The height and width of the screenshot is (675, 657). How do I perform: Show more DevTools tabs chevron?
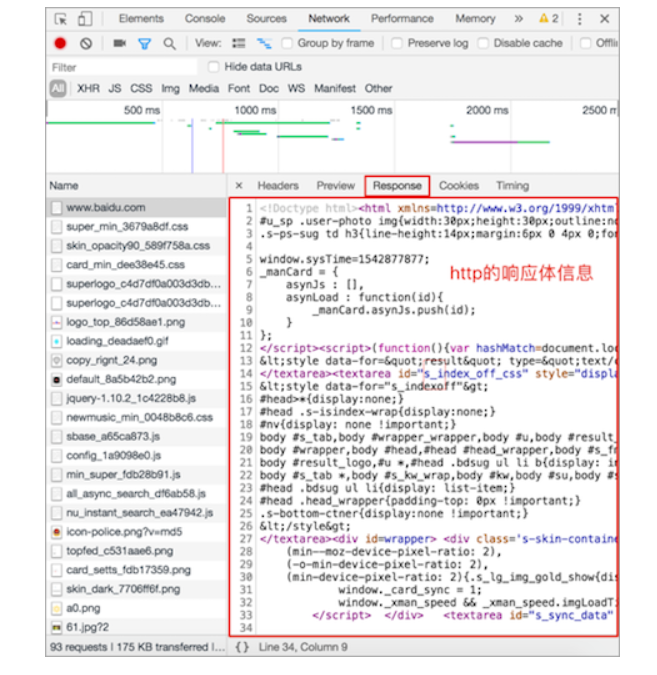click(519, 19)
